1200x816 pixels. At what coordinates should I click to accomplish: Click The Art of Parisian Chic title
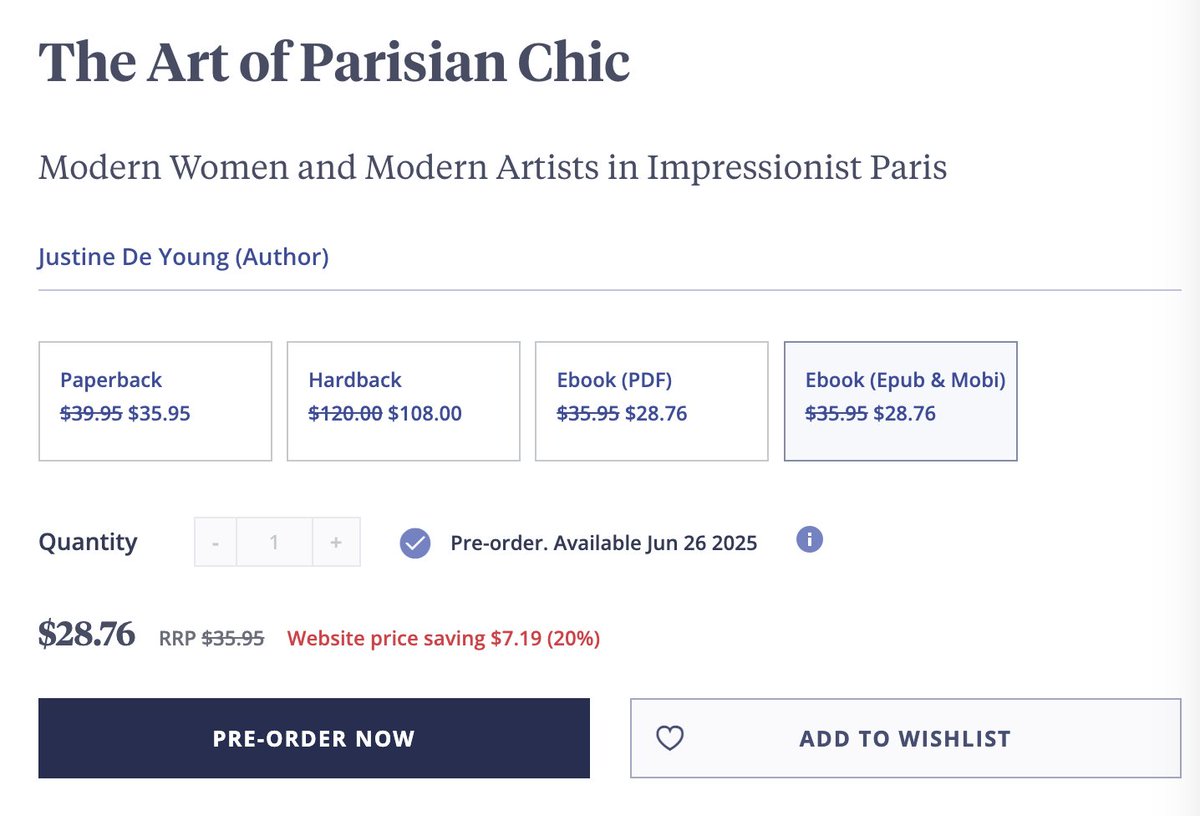(x=334, y=62)
